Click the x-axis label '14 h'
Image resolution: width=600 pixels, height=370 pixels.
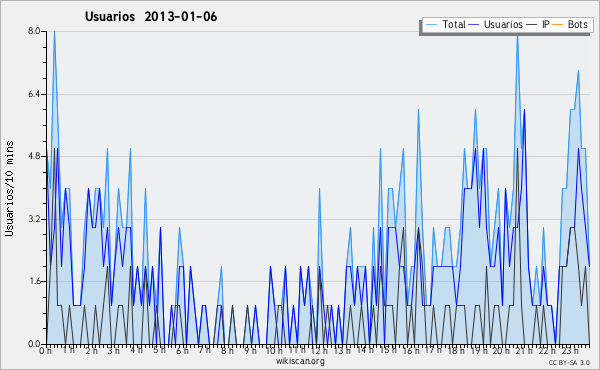tap(365, 350)
